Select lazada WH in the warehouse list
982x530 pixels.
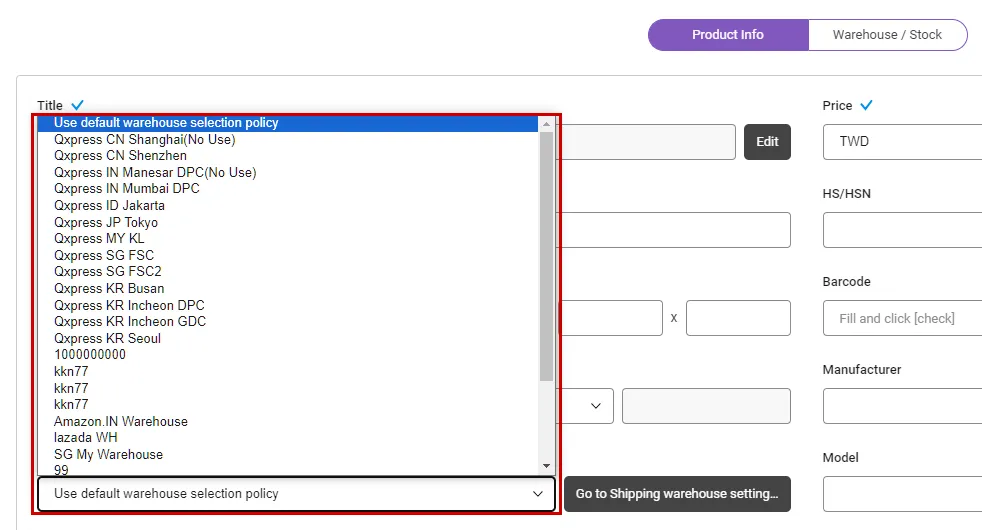86,438
